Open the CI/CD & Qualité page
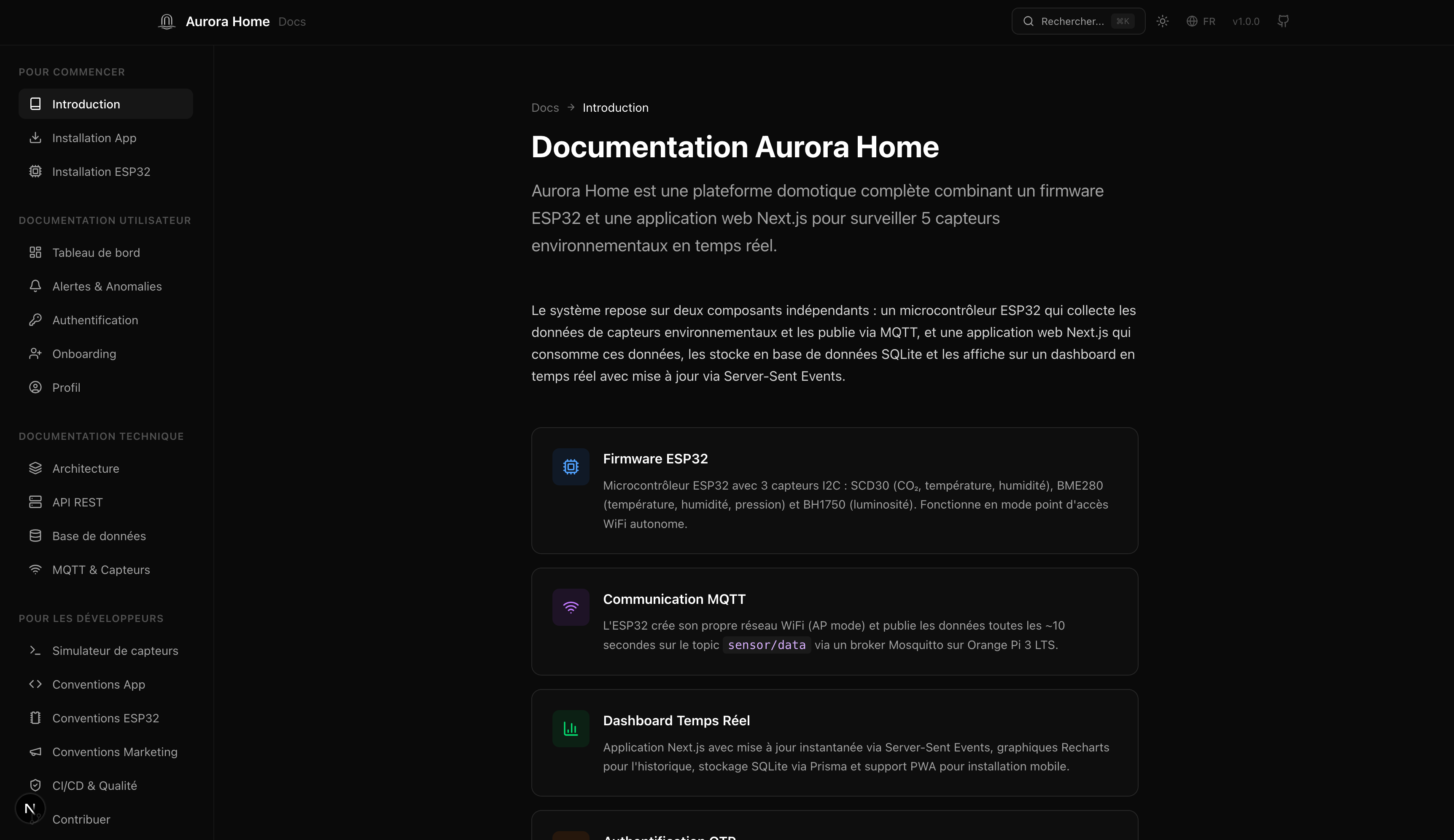Image resolution: width=1454 pixels, height=840 pixels. 105,785
